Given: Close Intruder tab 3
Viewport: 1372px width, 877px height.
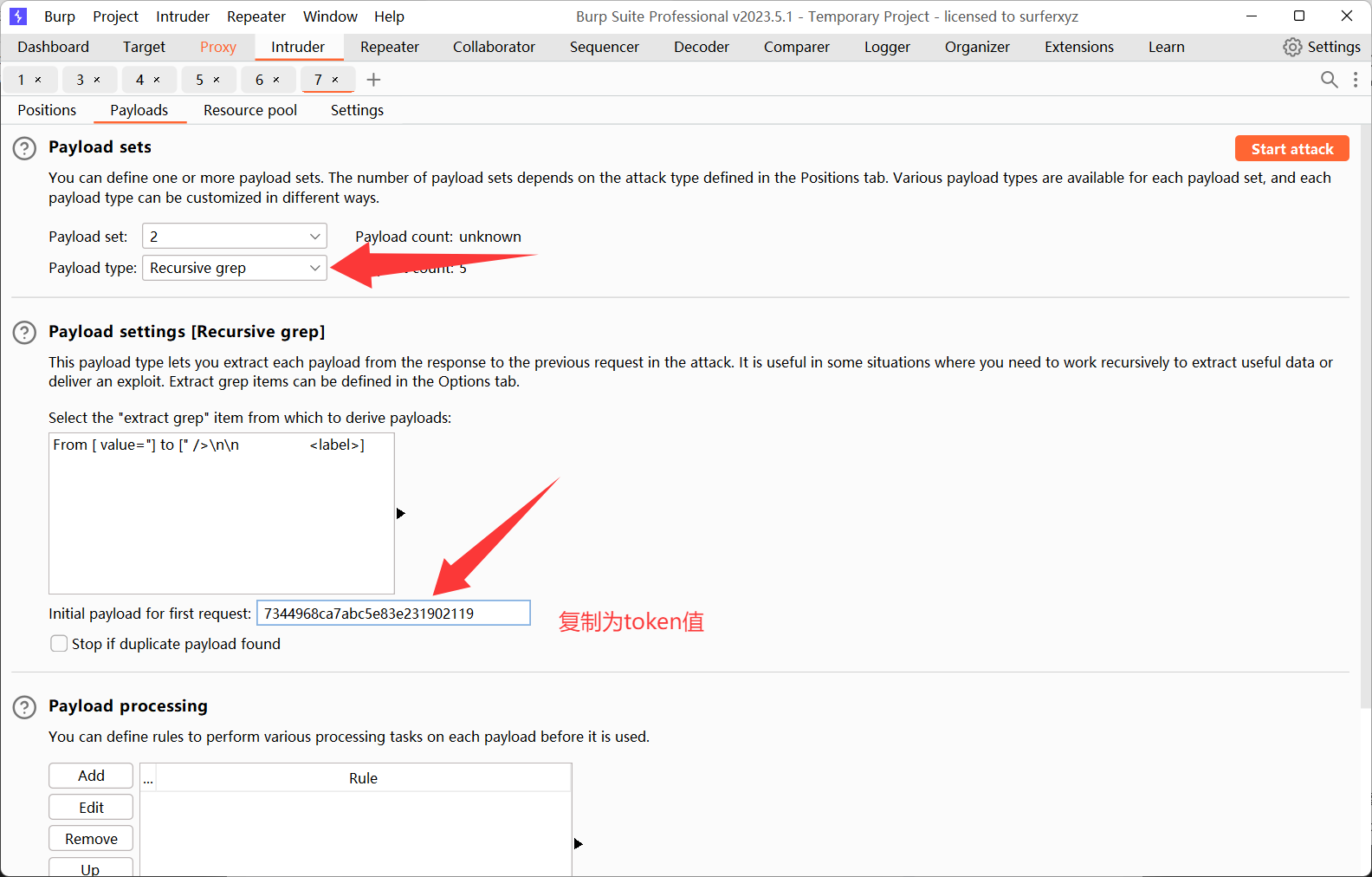Looking at the screenshot, I should click(97, 80).
